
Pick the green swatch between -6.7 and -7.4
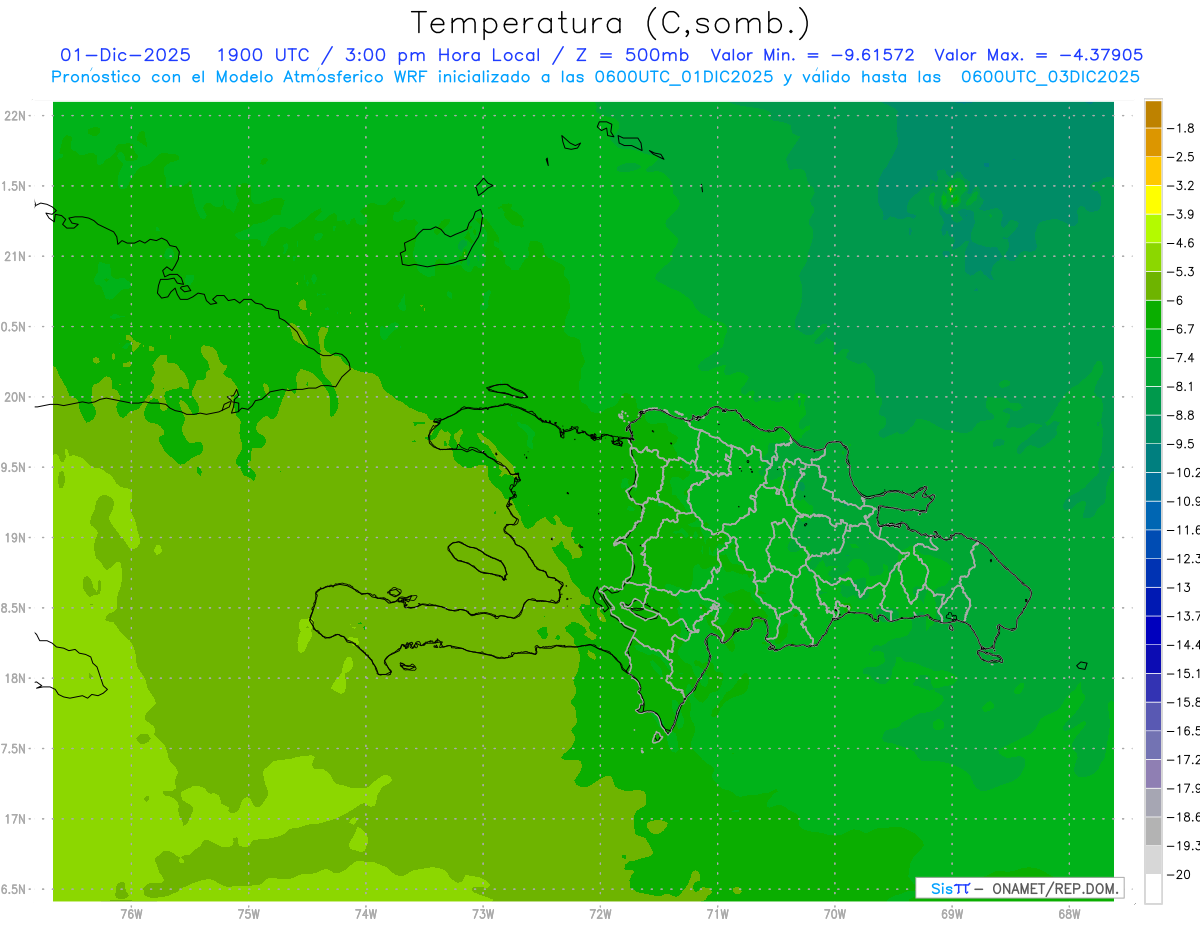(x=1153, y=343)
